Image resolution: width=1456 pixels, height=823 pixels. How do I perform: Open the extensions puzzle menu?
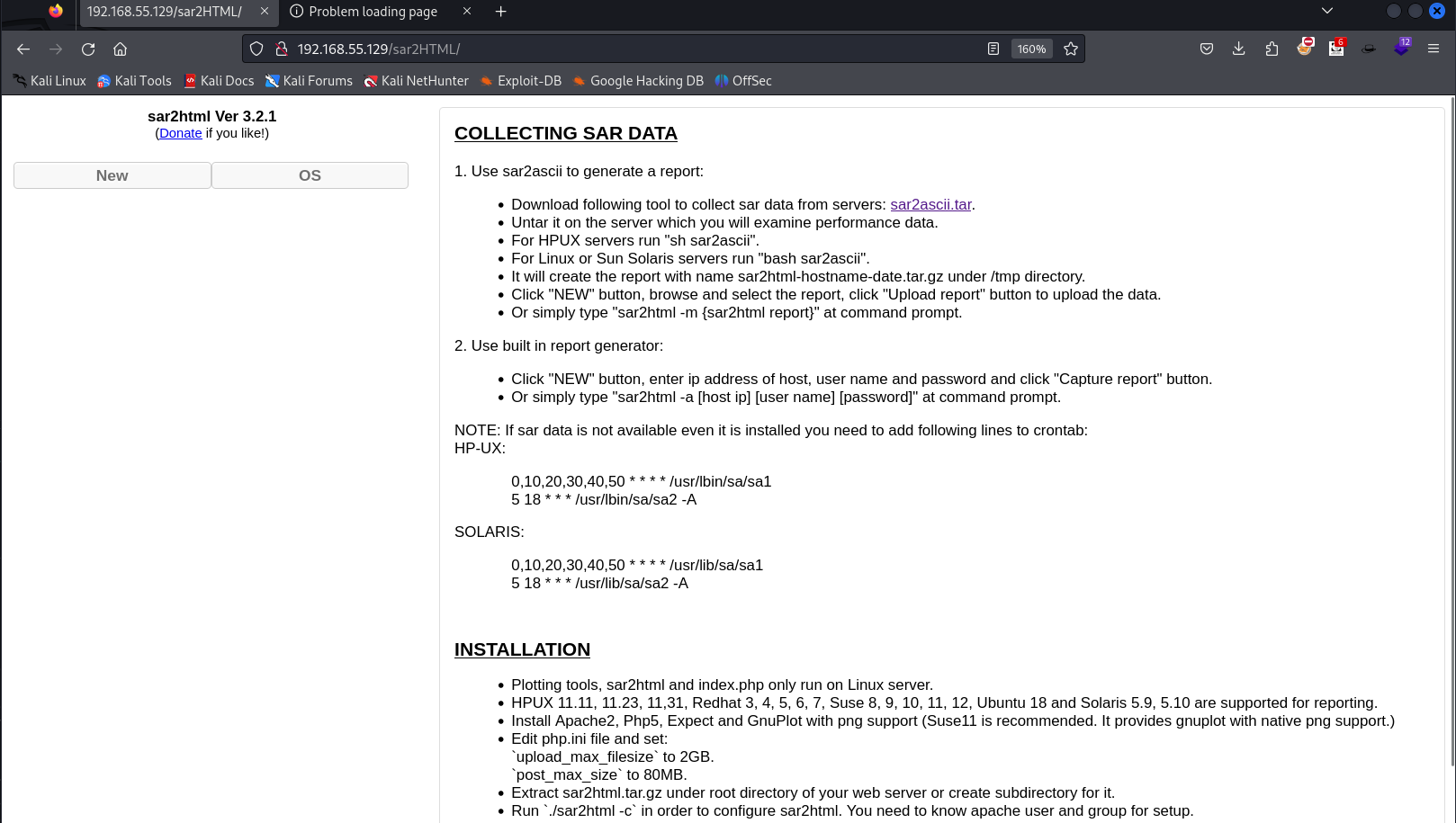pos(1272,49)
